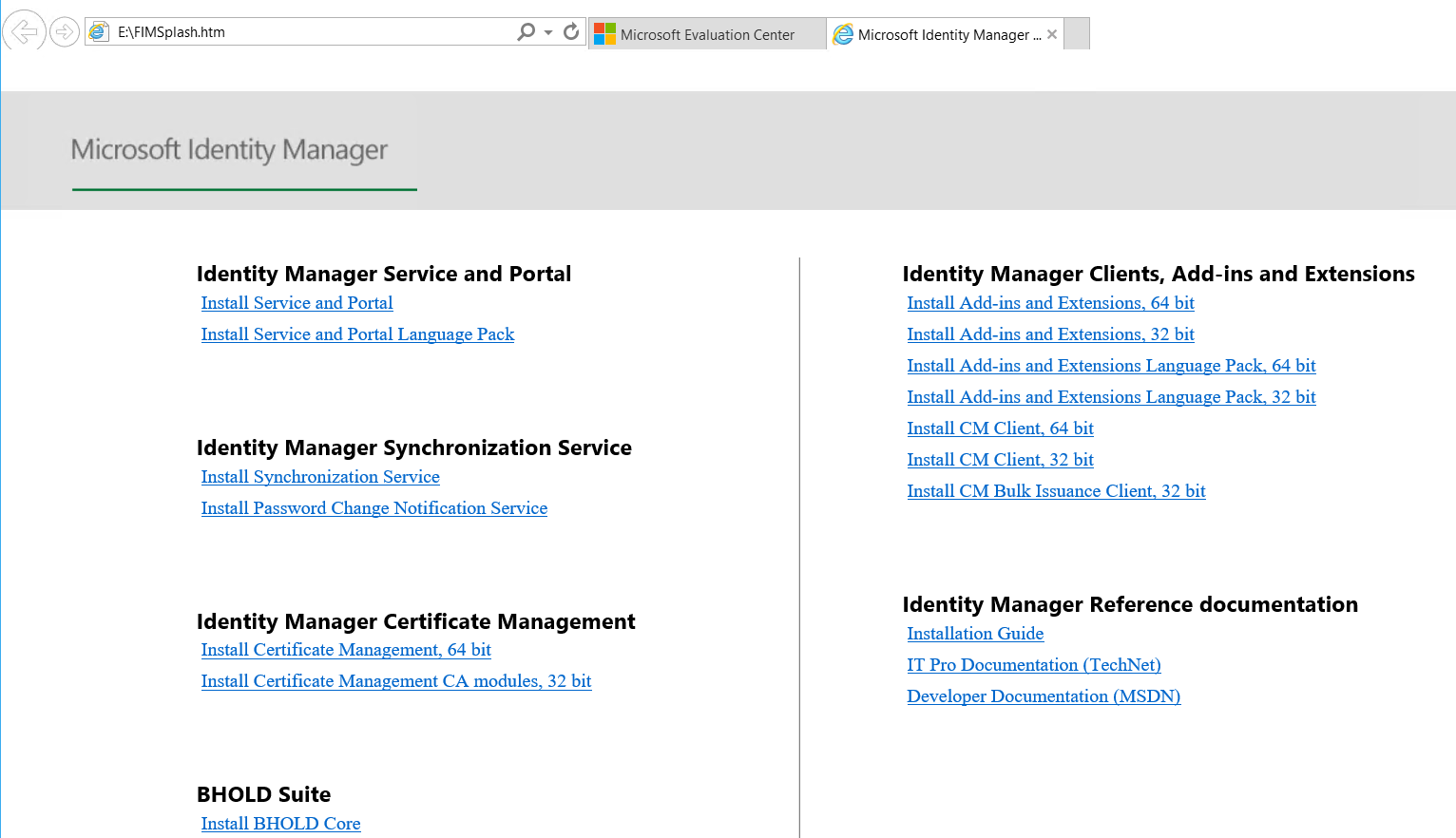The width and height of the screenshot is (1456, 838).
Task: Open Install CM Bulk Issuance Client link
Action: 1056,491
